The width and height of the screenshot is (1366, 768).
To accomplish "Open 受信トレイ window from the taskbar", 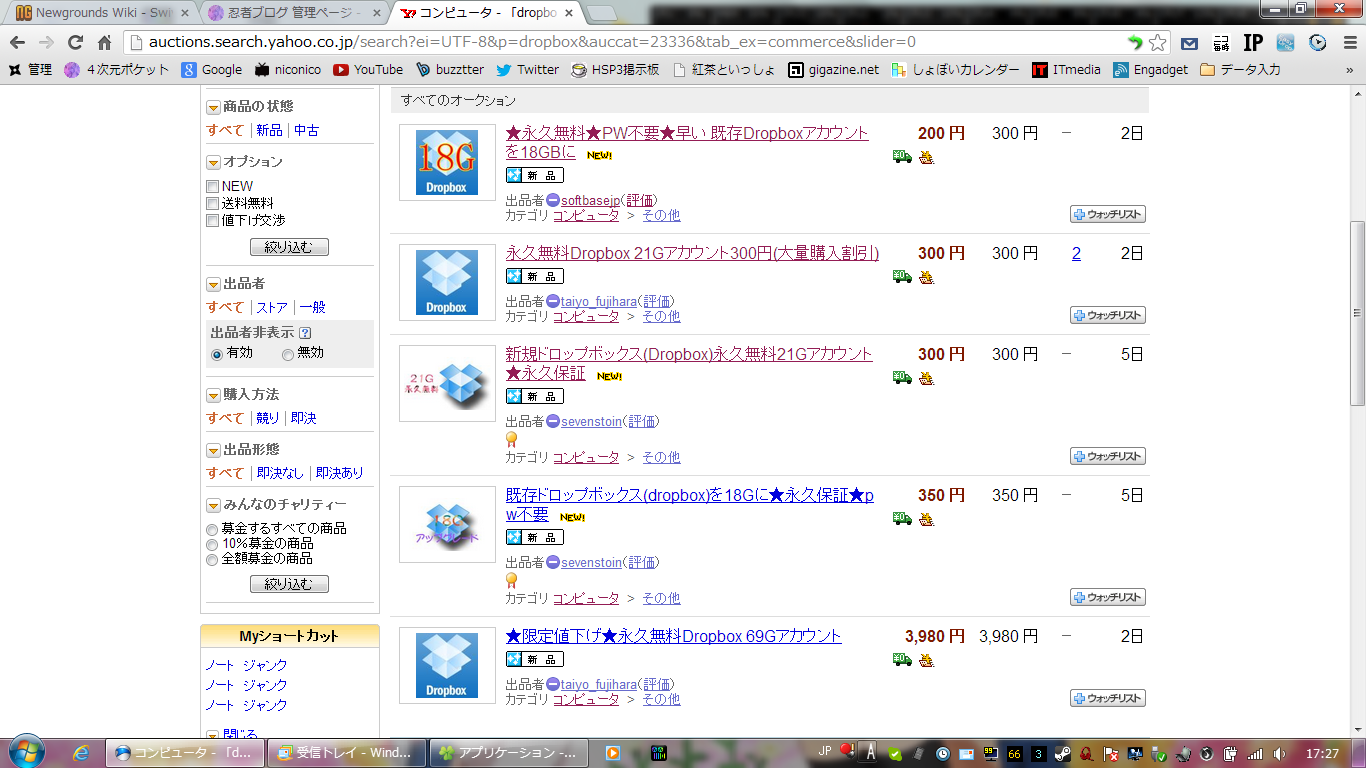I will coord(346,752).
